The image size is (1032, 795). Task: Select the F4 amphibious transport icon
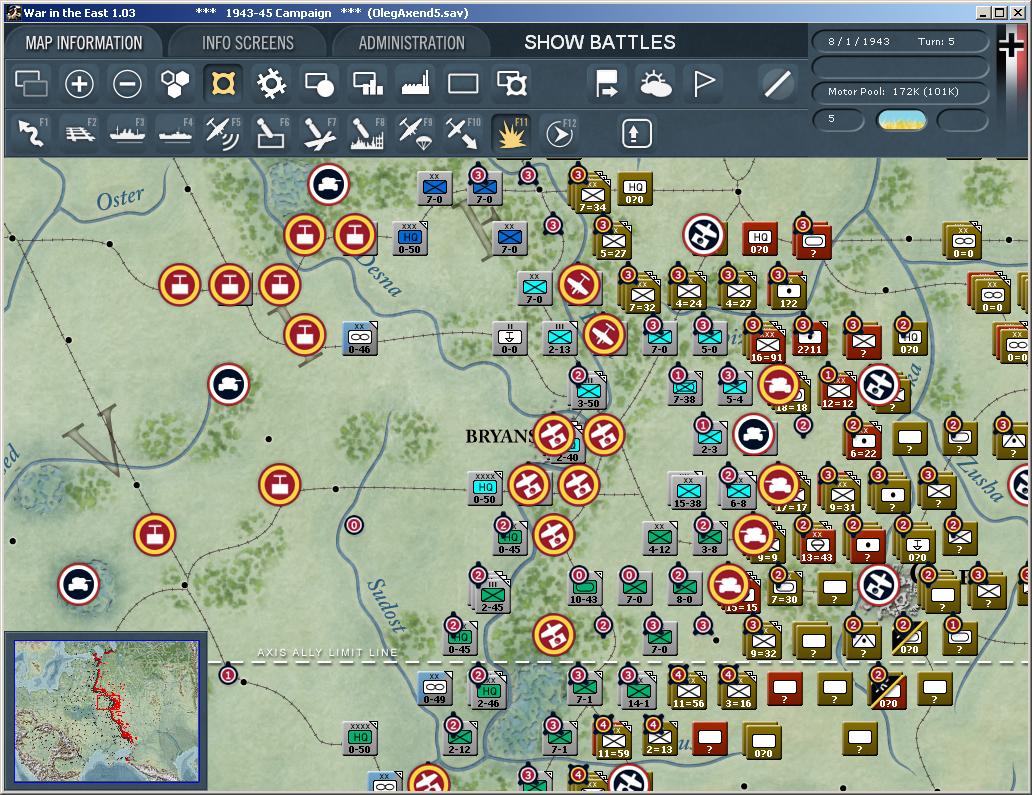pos(175,132)
